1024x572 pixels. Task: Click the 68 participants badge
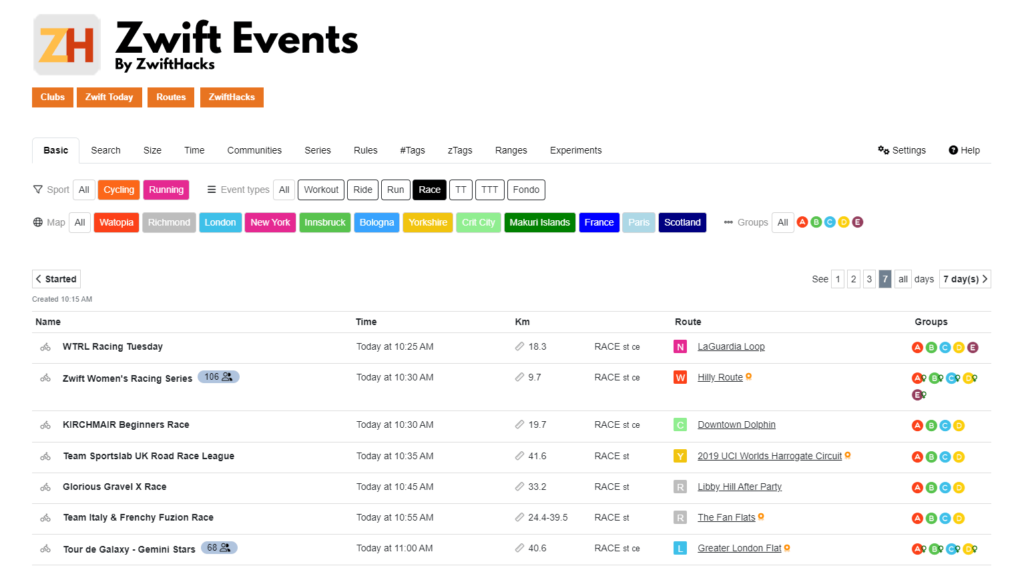tap(219, 548)
